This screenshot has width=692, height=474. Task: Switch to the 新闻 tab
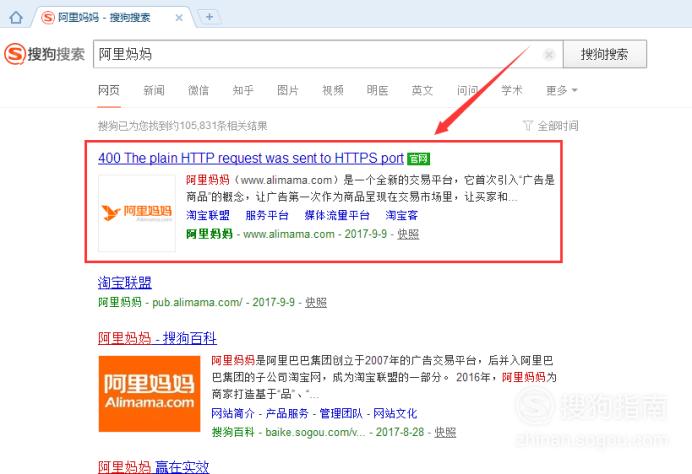154,90
